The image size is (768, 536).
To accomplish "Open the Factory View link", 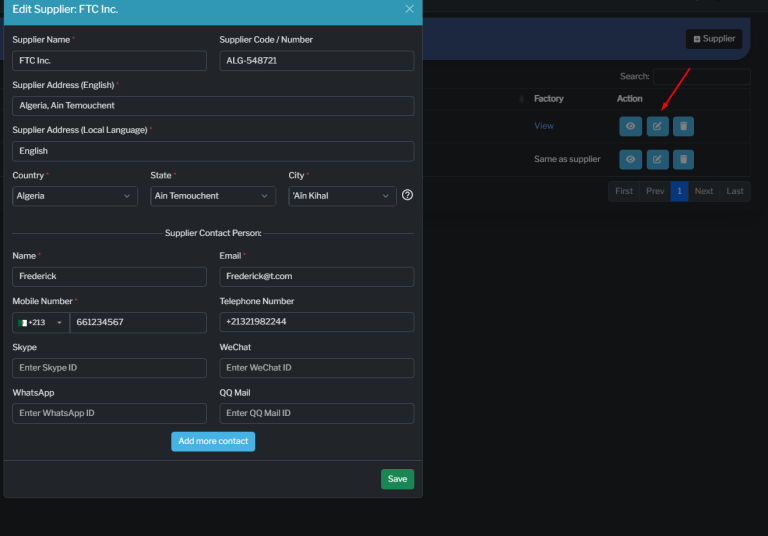I will click(544, 126).
